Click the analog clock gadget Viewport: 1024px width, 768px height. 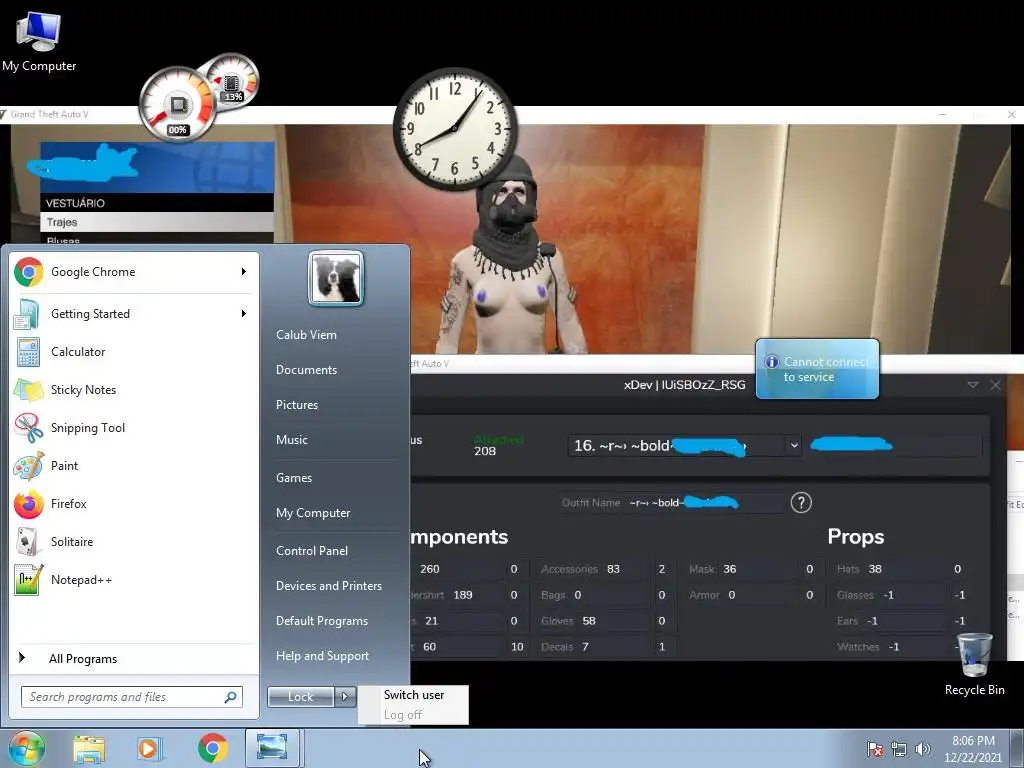tap(455, 129)
